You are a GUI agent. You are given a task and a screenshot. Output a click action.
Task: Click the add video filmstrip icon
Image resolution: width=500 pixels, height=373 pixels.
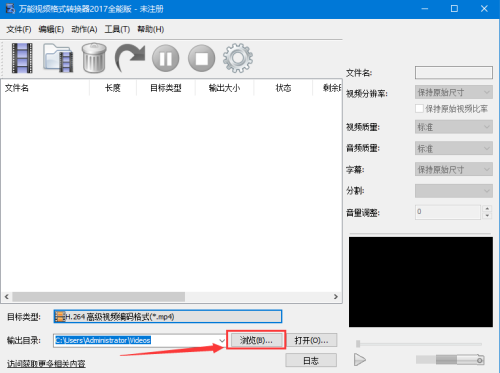(x=22, y=58)
